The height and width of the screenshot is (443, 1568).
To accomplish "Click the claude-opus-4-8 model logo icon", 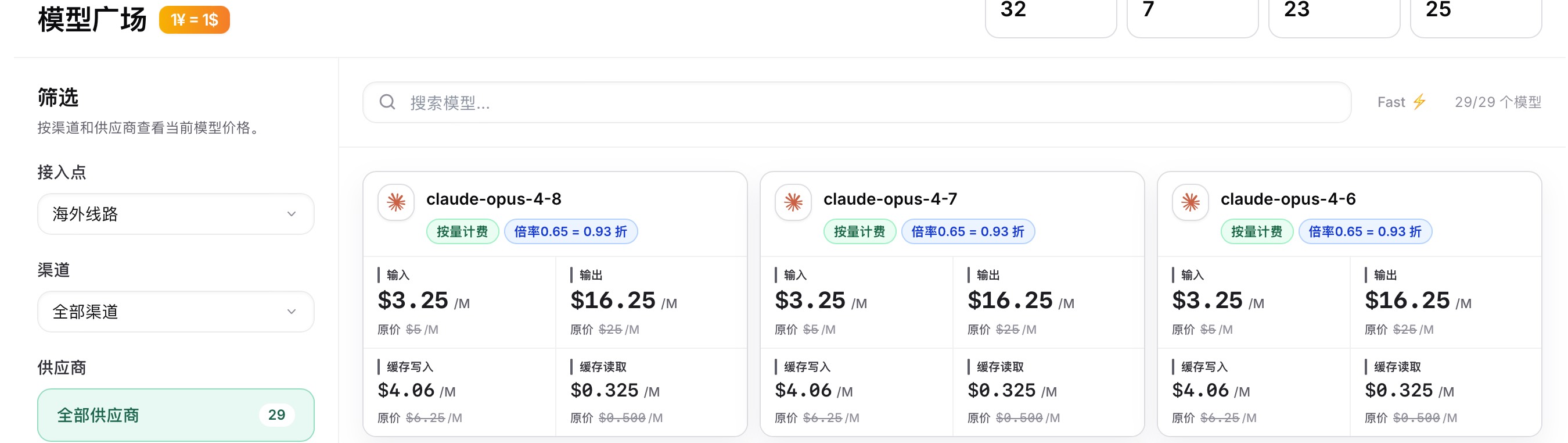I will click(395, 202).
